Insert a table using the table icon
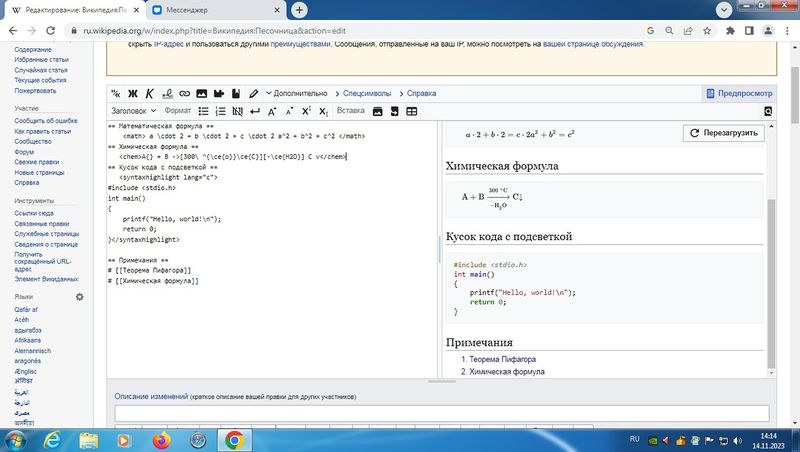This screenshot has height=452, width=800. (411, 111)
